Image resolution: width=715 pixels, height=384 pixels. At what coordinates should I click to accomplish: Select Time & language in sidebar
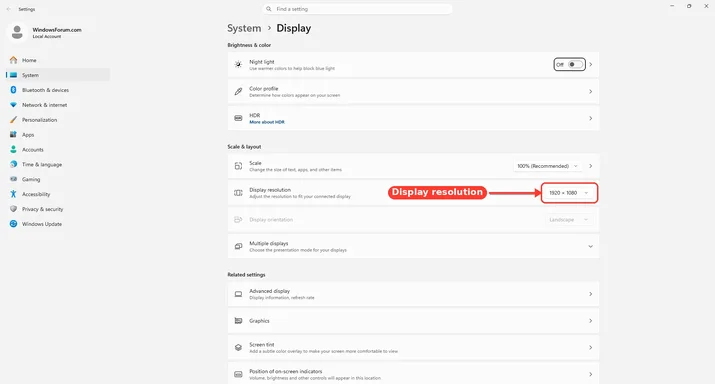coord(58,164)
